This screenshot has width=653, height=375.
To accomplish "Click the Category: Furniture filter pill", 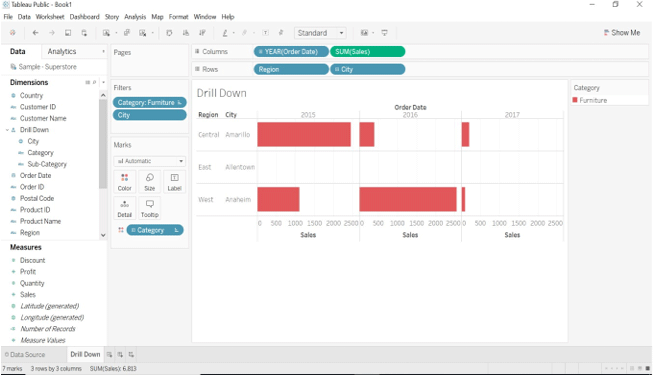I will pyautogui.click(x=150, y=102).
